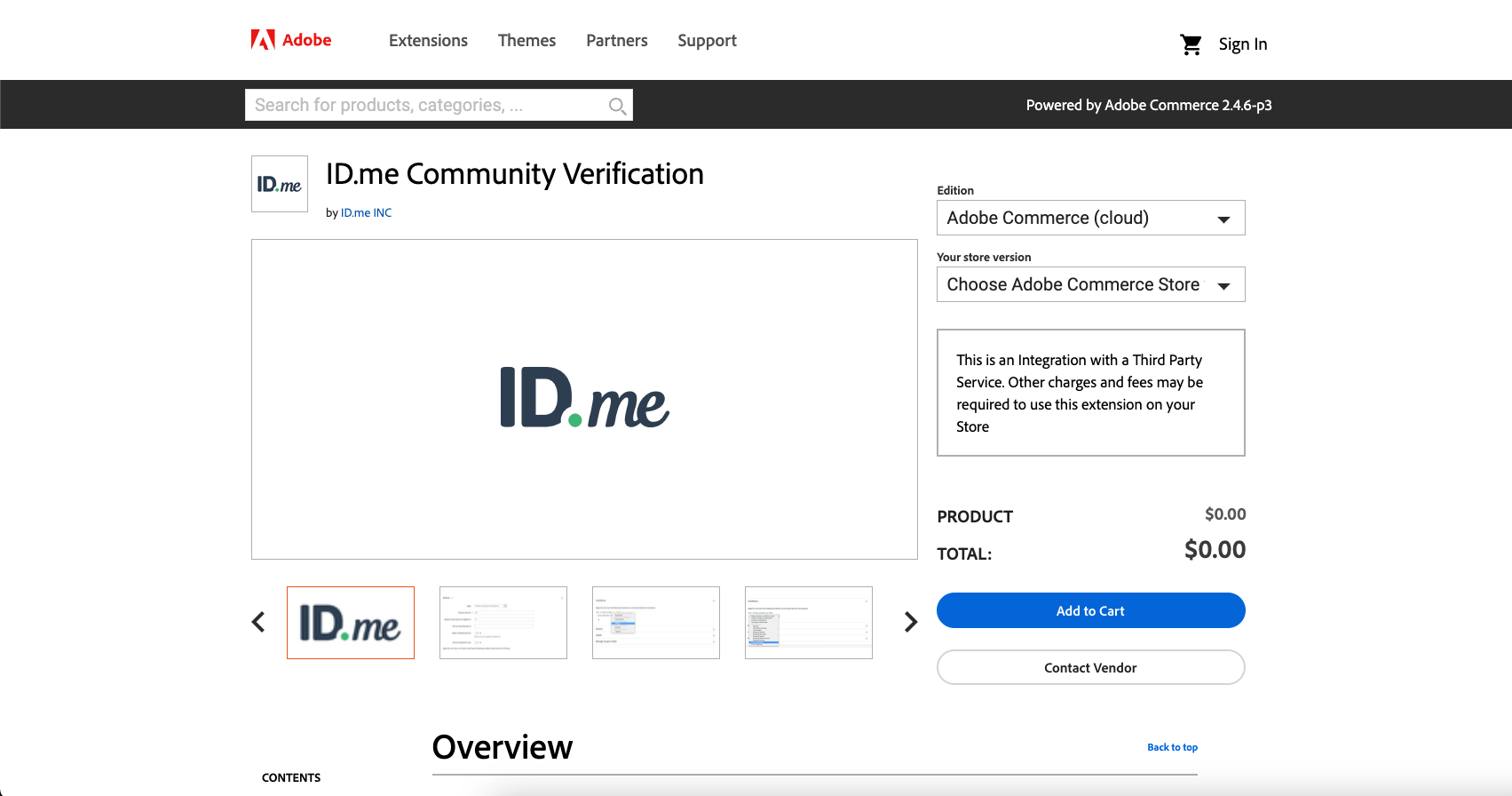1512x796 pixels.
Task: Click the TOTAL price $0.00
Action: [1215, 550]
